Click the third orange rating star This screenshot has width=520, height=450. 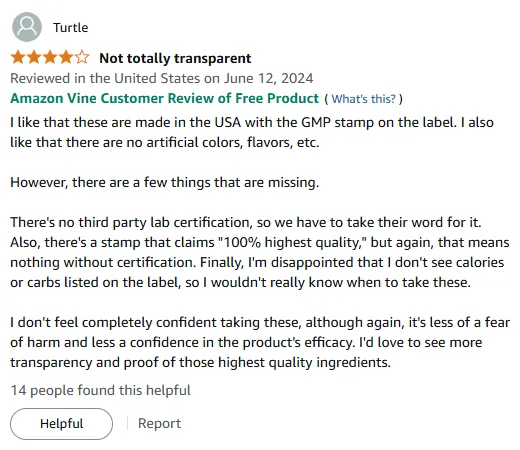[x=50, y=58]
